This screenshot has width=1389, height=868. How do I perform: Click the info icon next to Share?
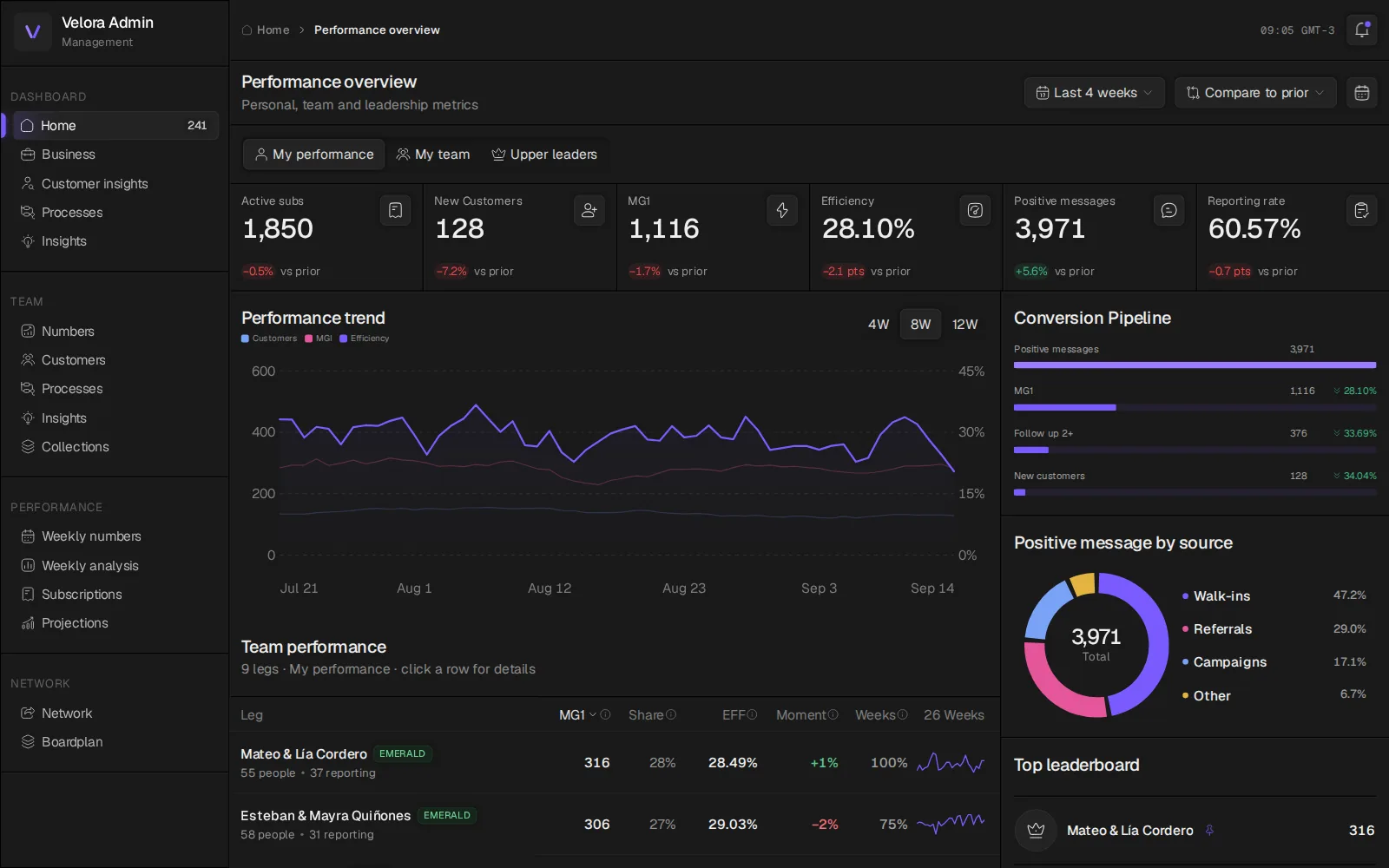click(671, 714)
